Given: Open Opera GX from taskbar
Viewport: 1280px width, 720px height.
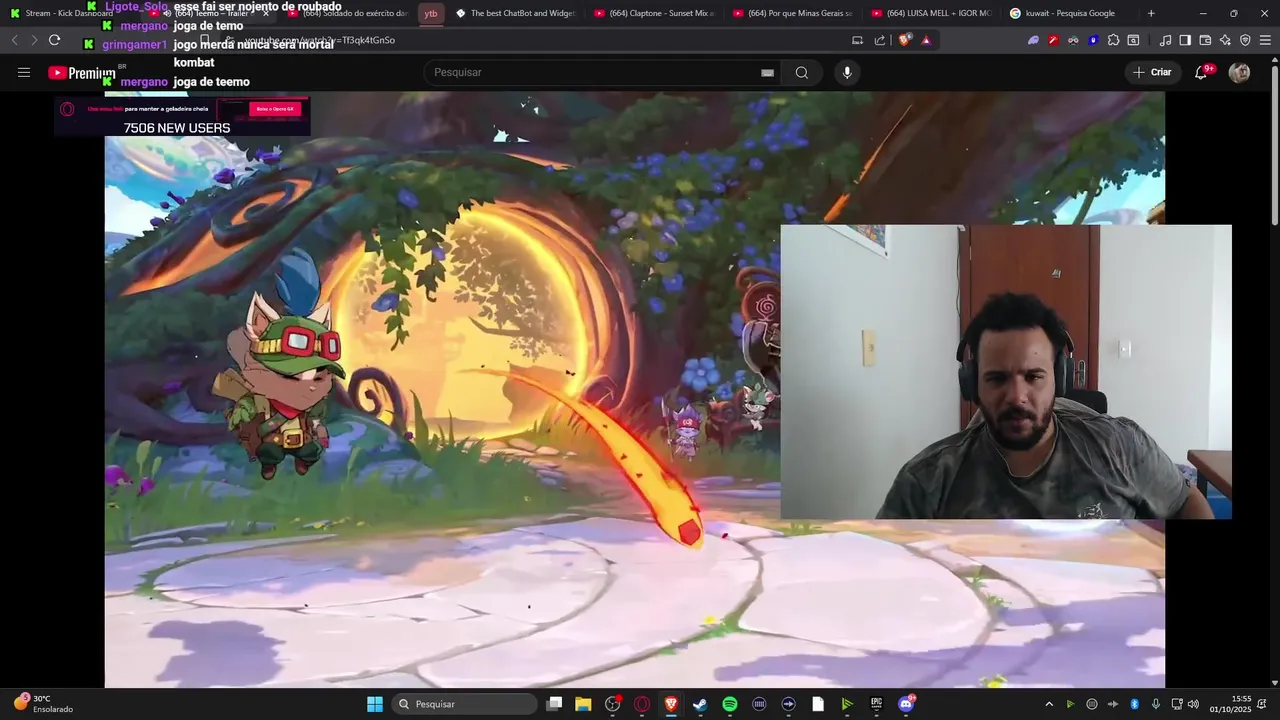Looking at the screenshot, I should (642, 704).
